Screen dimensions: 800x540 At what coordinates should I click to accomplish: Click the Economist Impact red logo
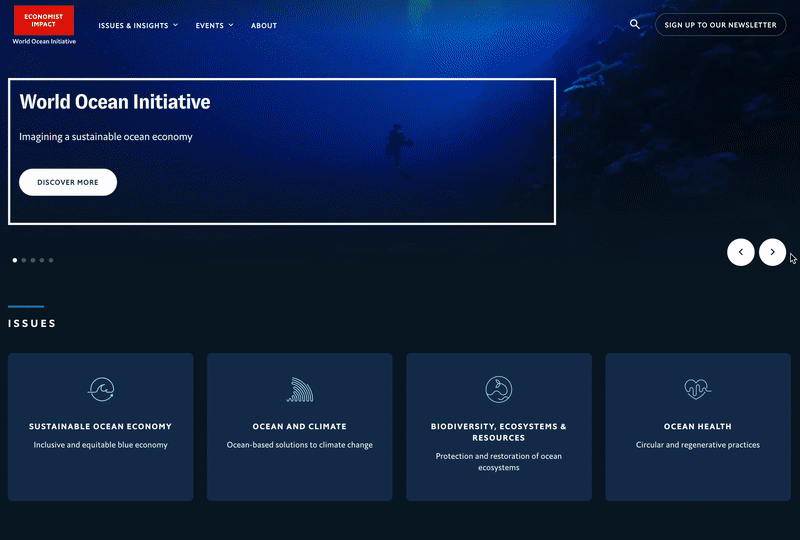click(44, 20)
